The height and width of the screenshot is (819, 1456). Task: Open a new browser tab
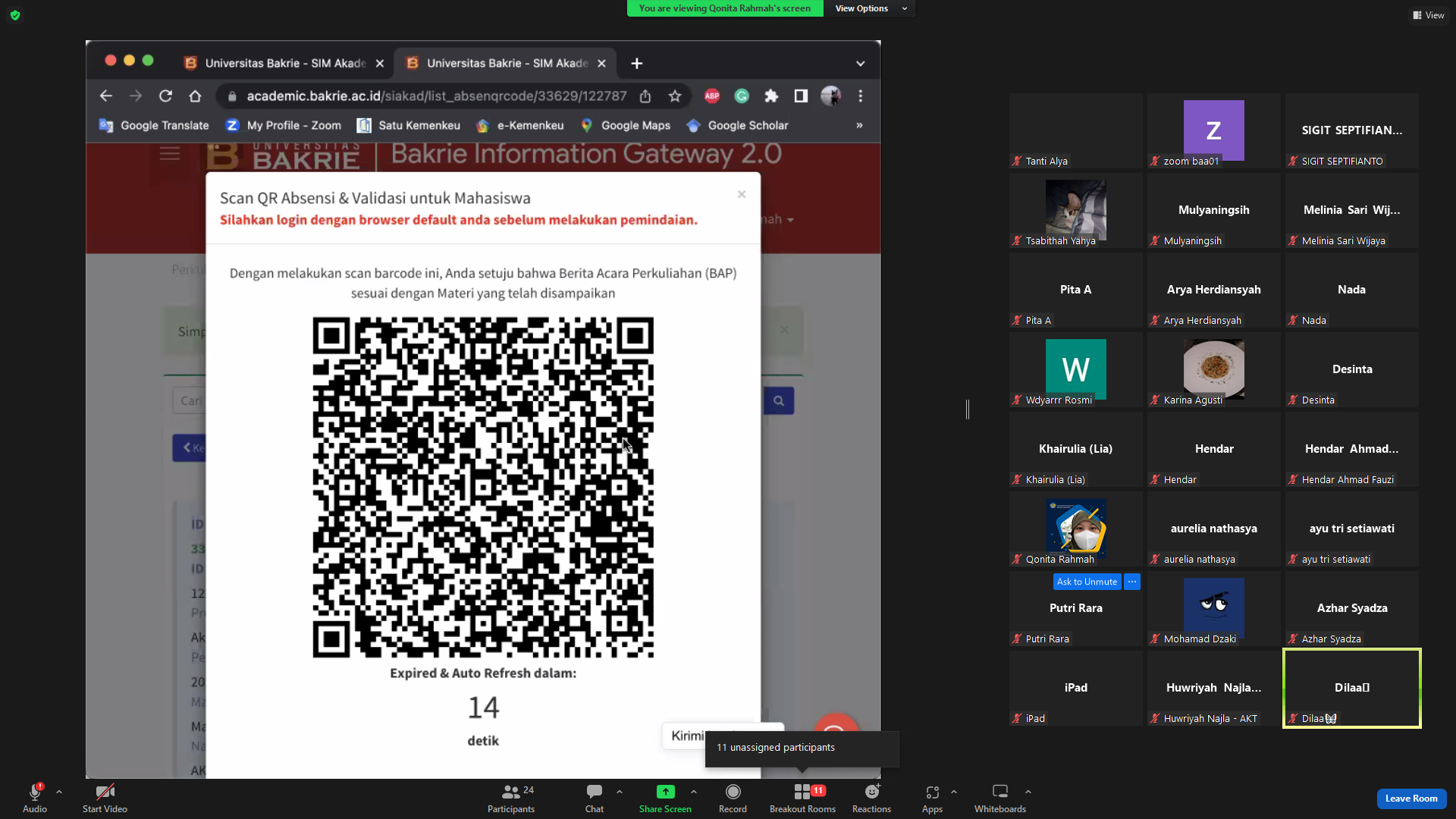pos(637,64)
